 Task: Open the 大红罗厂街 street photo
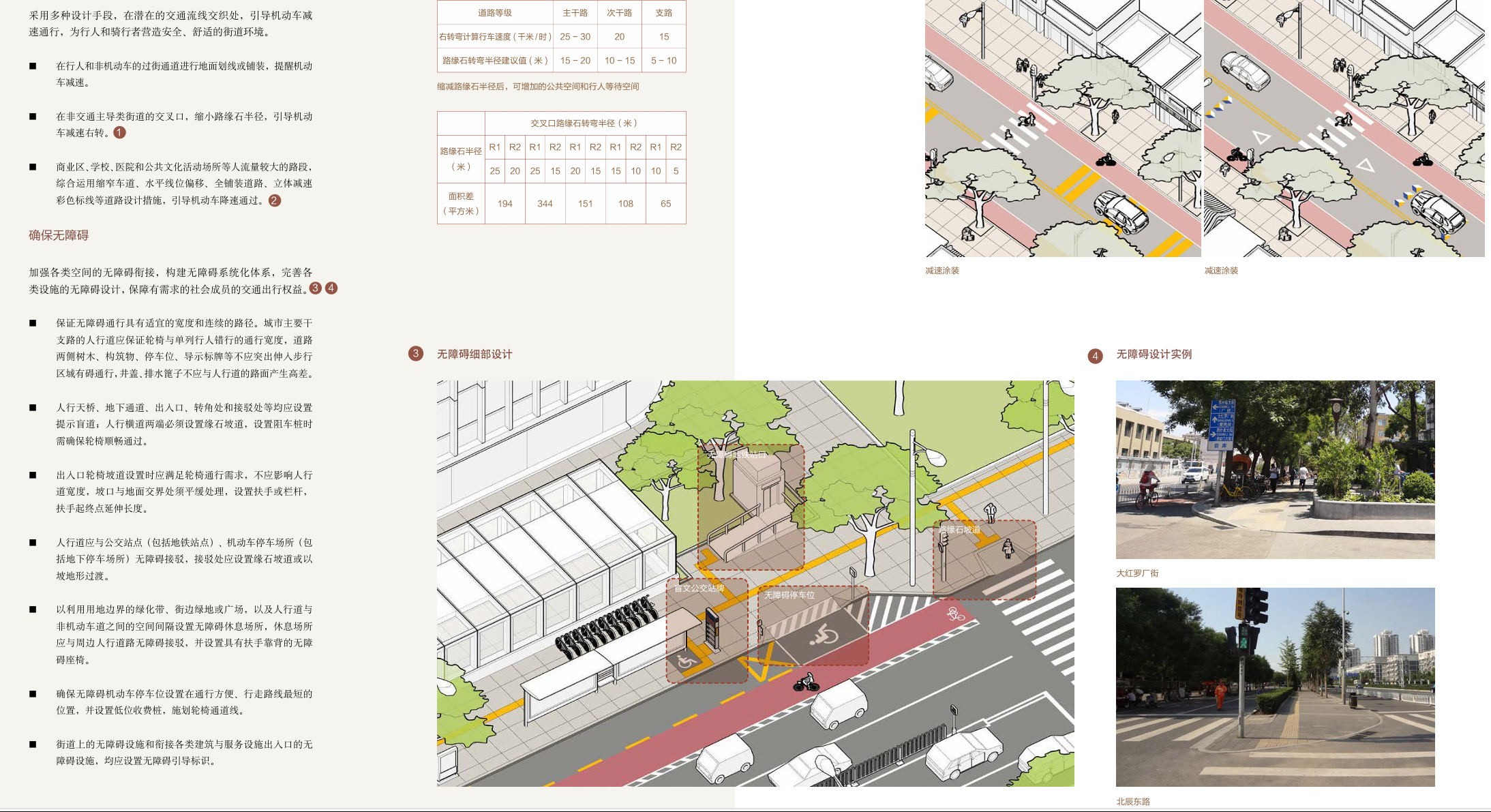pyautogui.click(x=1274, y=469)
